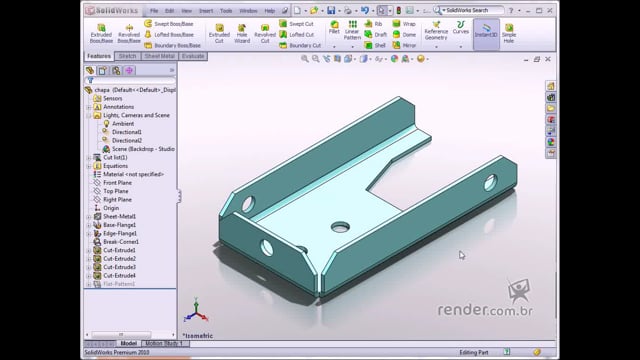Select Boundary Boss/Base

173,45
